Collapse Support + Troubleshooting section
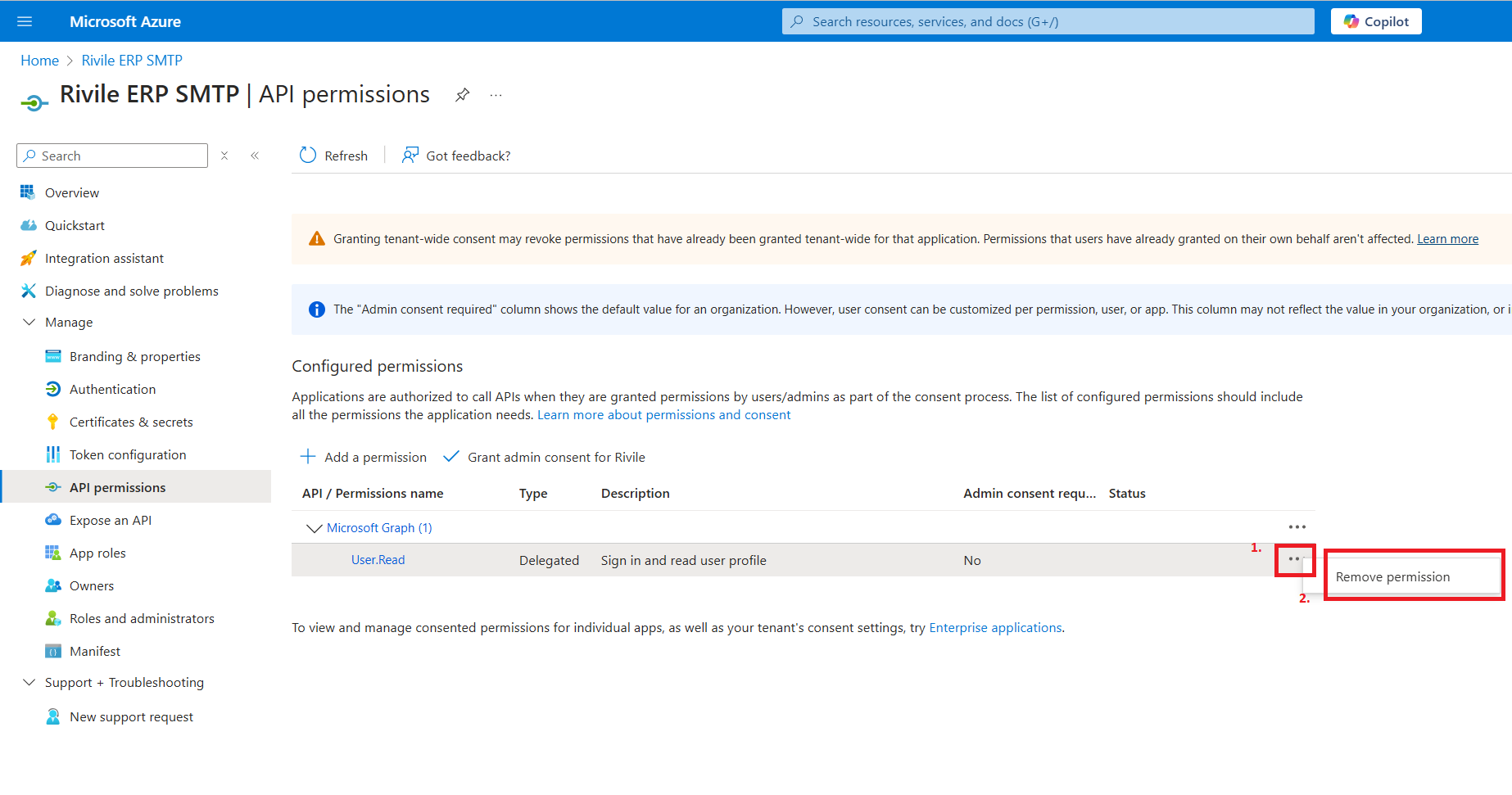1512x795 pixels. coord(29,683)
